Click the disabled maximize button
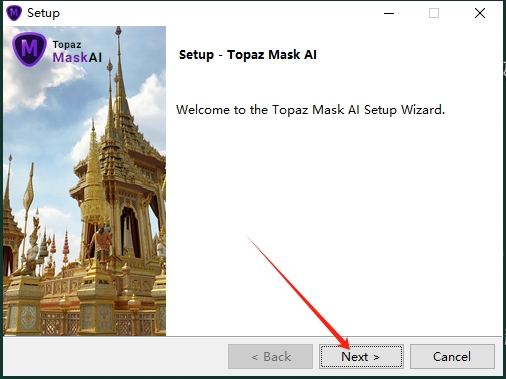Viewport: 506px width, 379px height. [434, 13]
